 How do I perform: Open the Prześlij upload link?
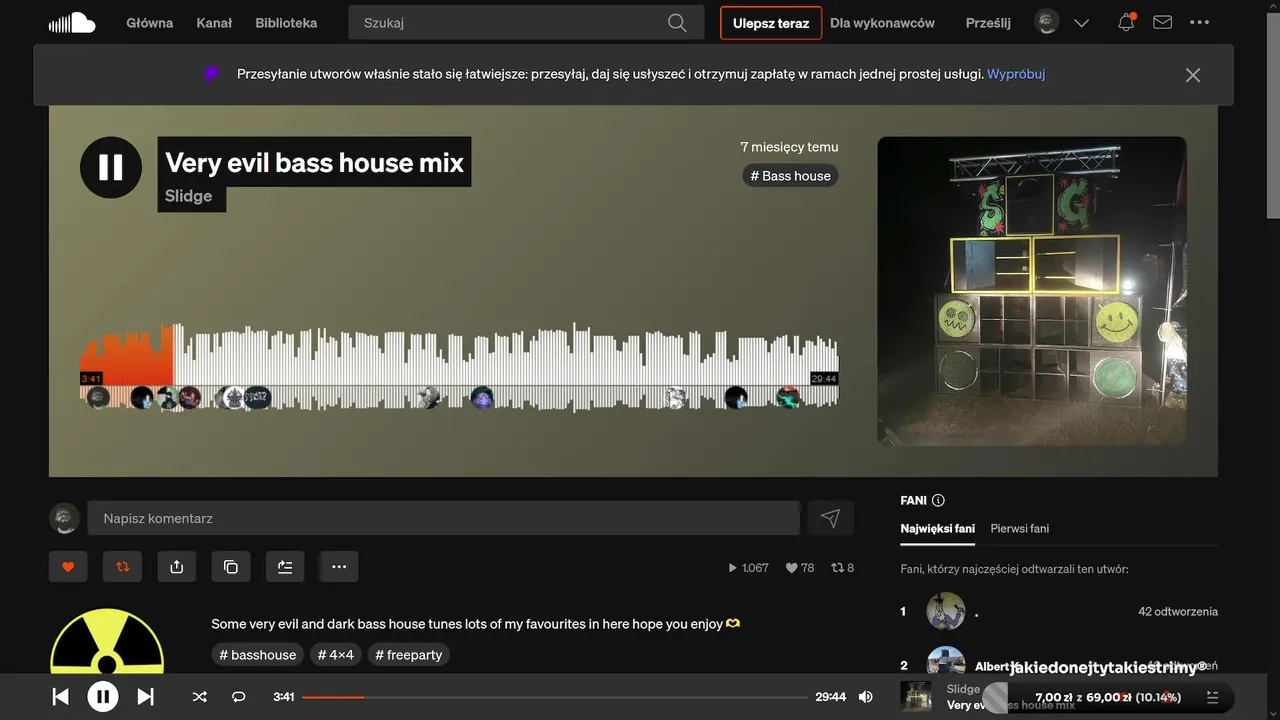point(988,23)
